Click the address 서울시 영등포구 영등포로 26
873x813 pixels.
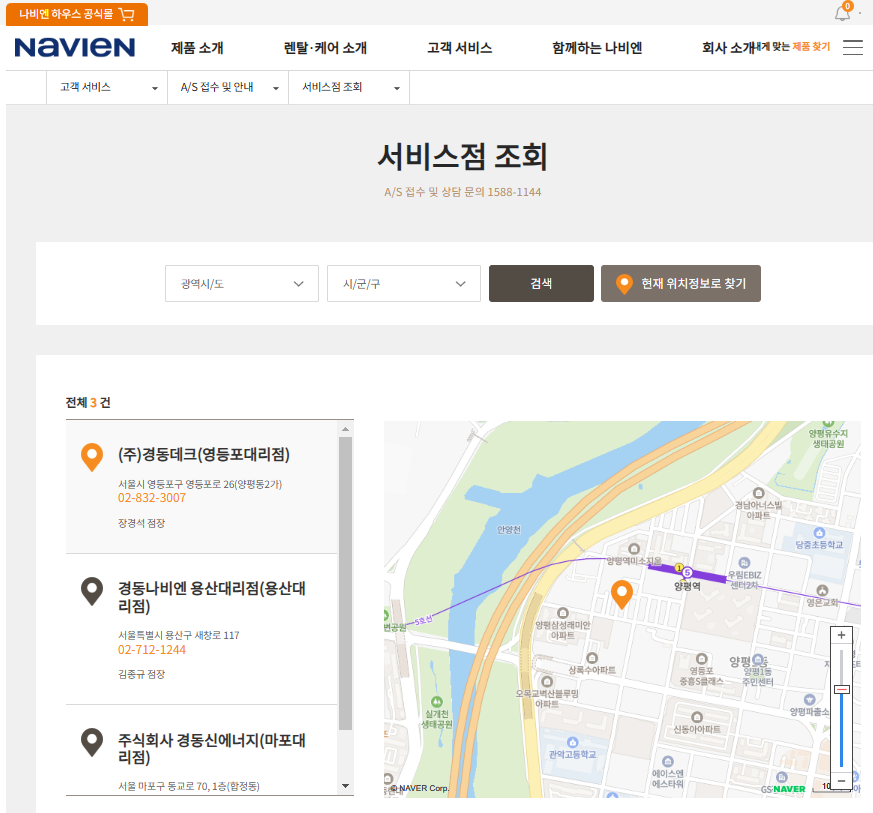tap(200, 484)
